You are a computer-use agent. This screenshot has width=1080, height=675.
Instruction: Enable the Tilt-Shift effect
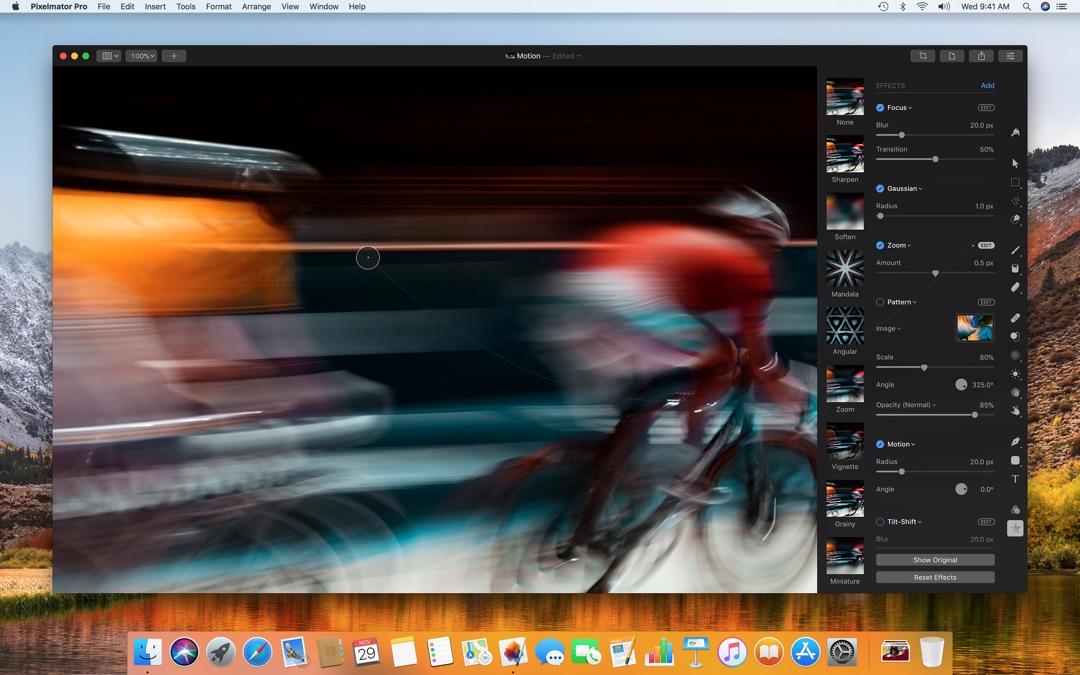click(879, 521)
